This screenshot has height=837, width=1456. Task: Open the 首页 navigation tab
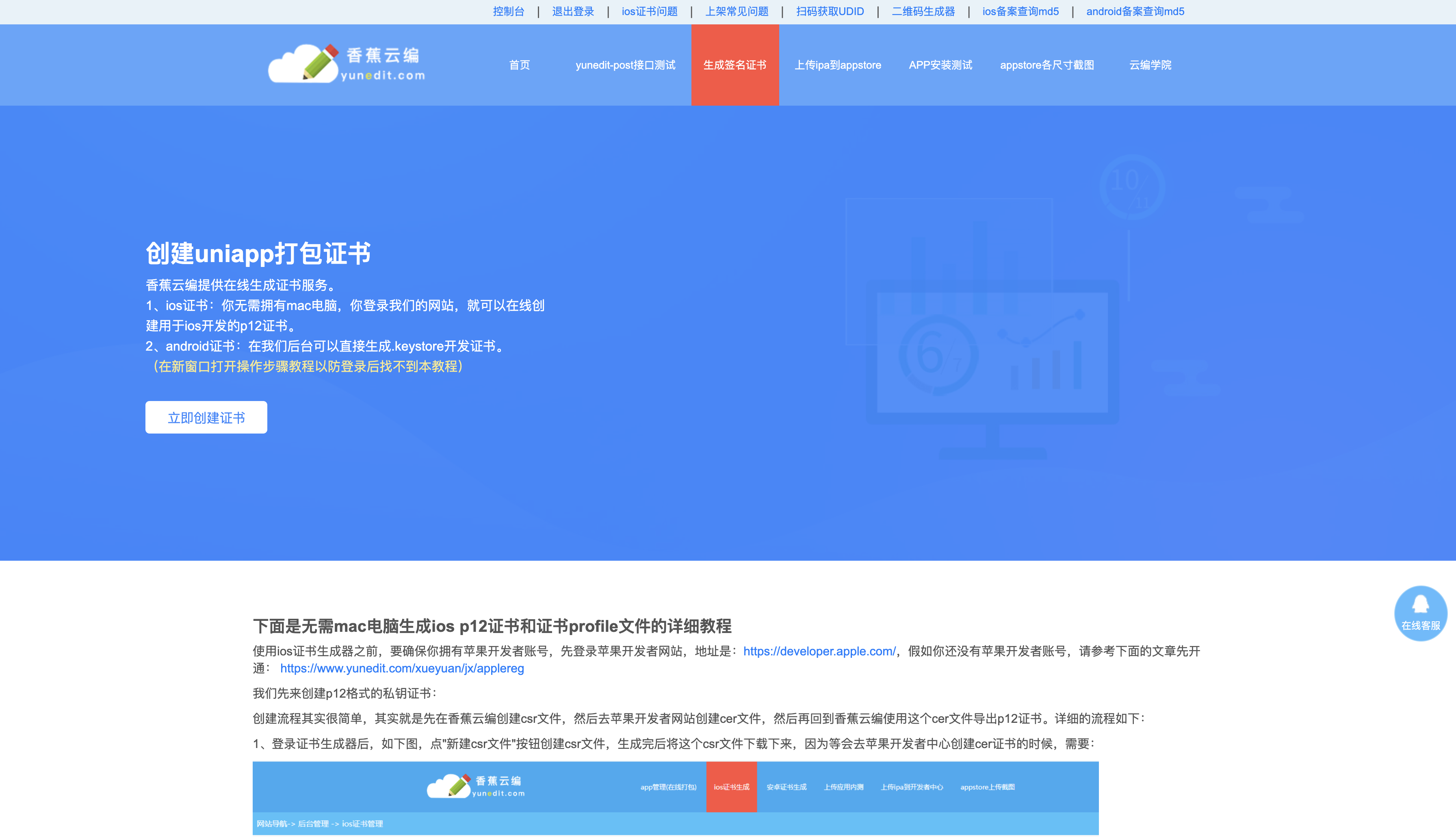(x=520, y=65)
